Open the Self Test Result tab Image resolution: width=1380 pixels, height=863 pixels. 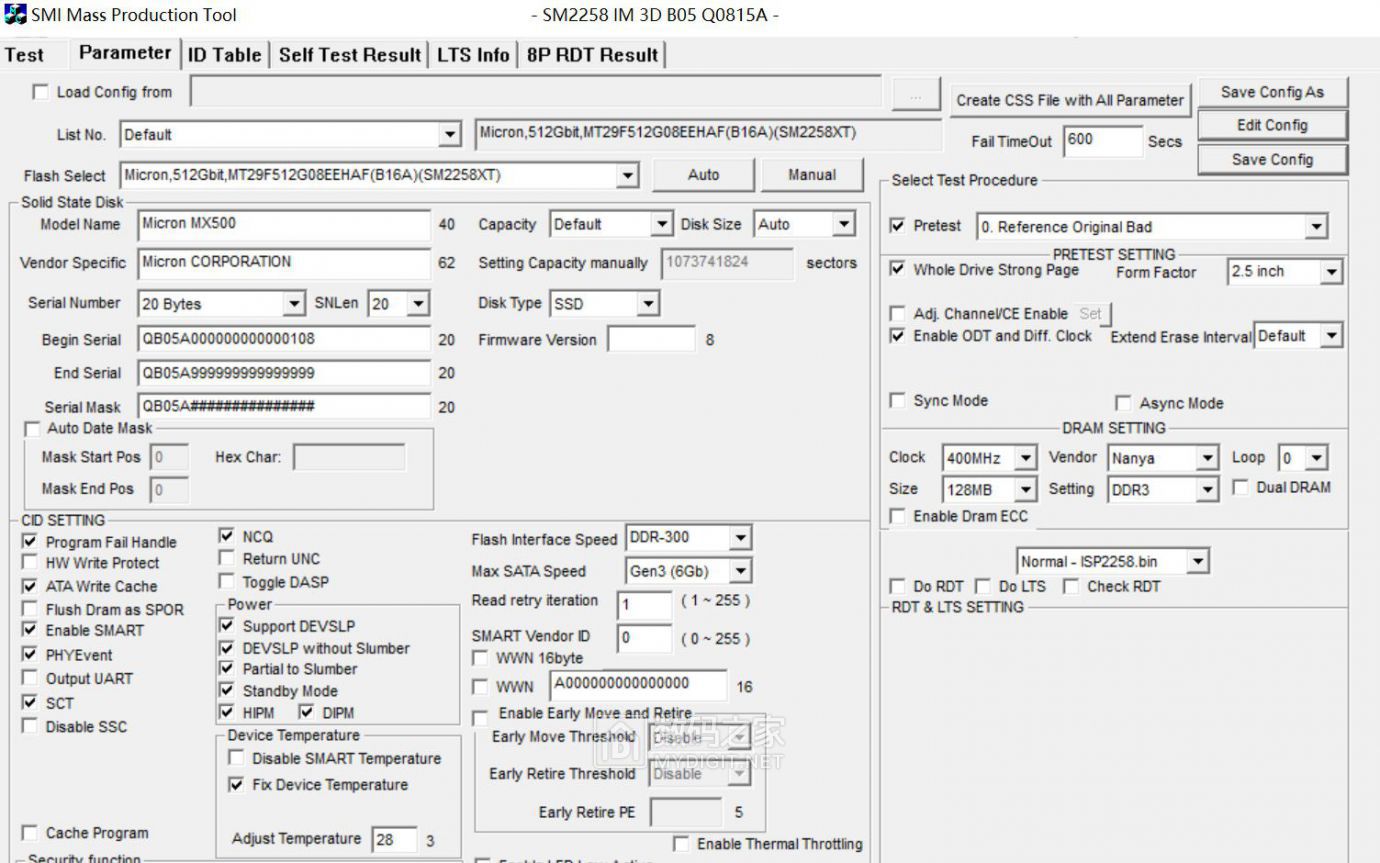(350, 55)
